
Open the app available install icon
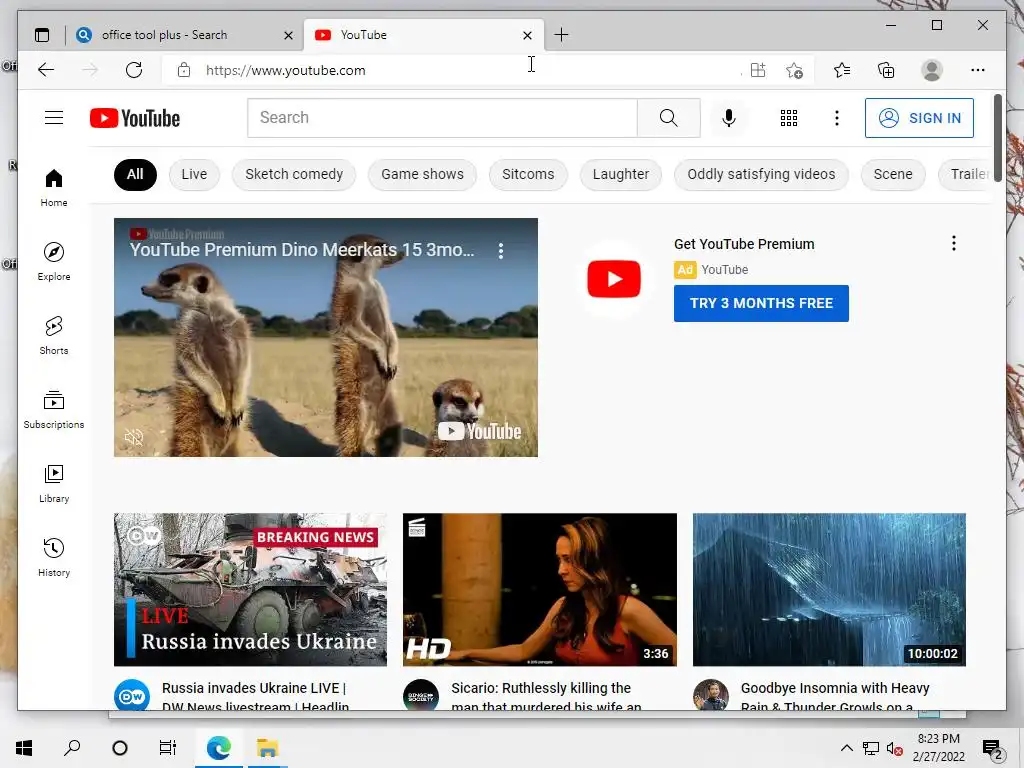pos(758,70)
